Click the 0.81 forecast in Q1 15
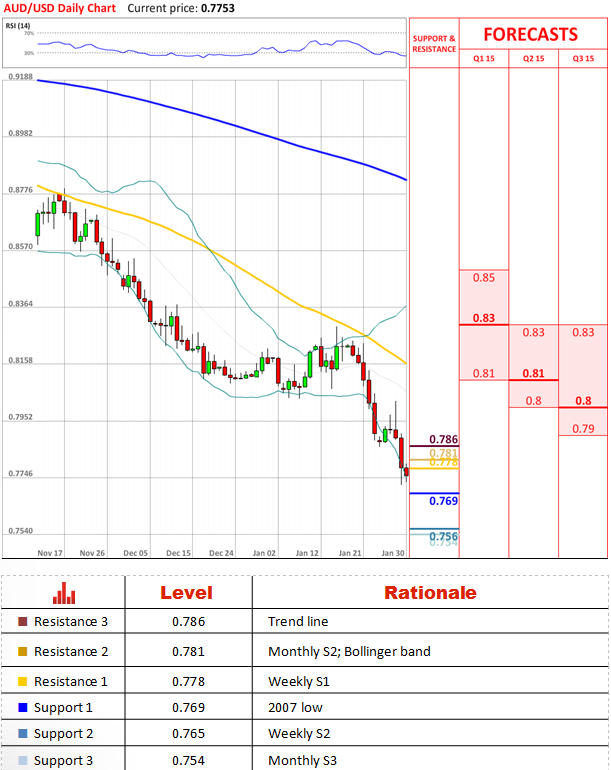Viewport: 611px width, 770px height. (484, 374)
